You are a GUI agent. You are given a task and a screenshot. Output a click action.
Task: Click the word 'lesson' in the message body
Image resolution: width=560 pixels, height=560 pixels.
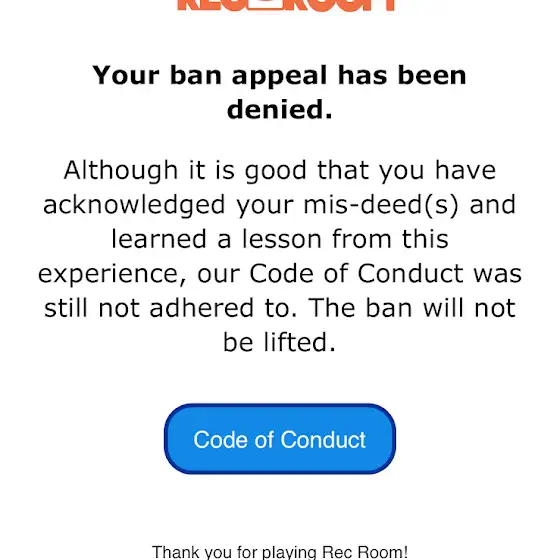pos(282,239)
